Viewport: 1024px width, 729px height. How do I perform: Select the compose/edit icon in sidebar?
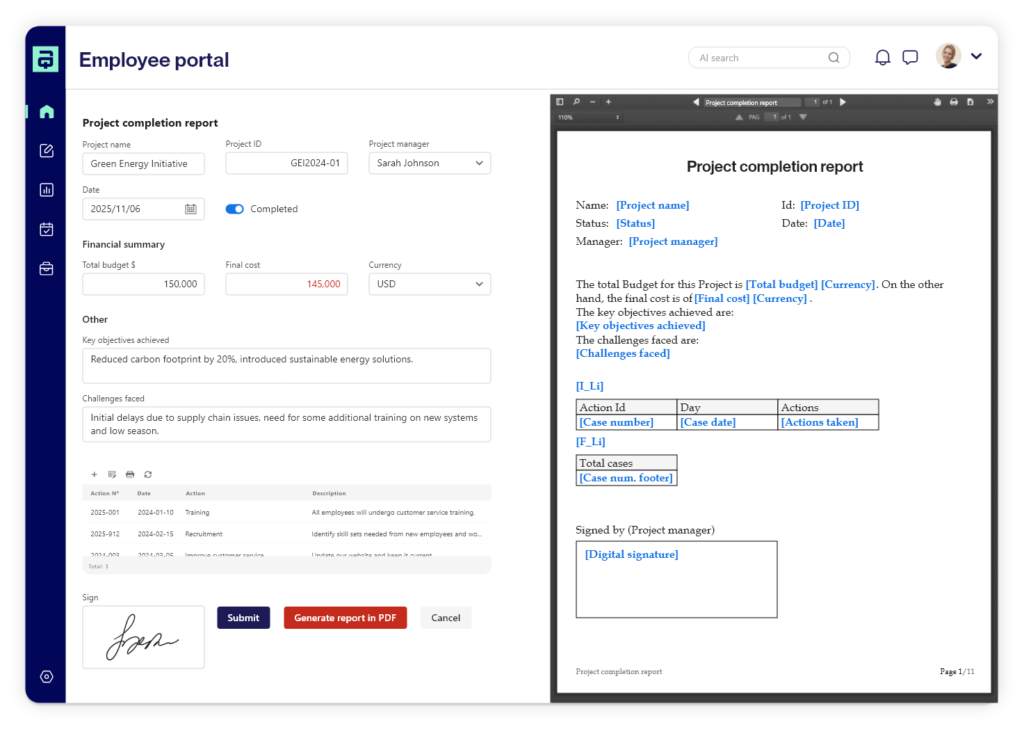(46, 150)
